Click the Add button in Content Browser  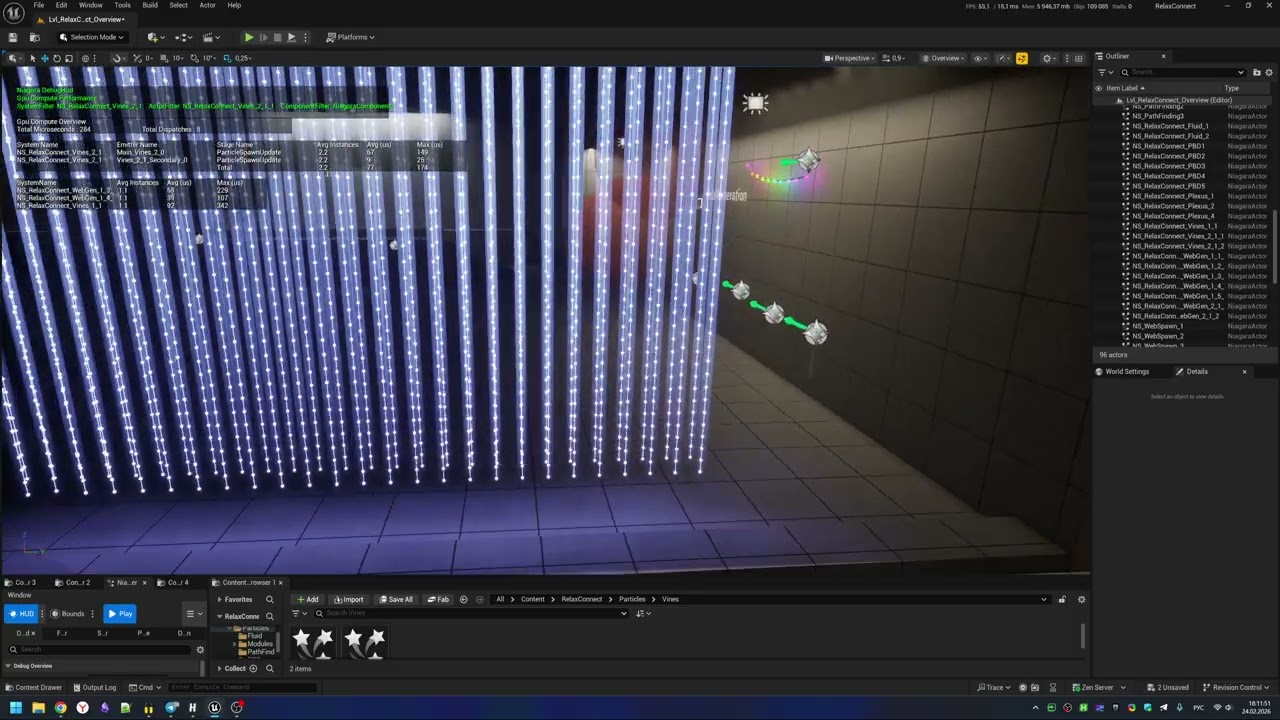(x=308, y=600)
